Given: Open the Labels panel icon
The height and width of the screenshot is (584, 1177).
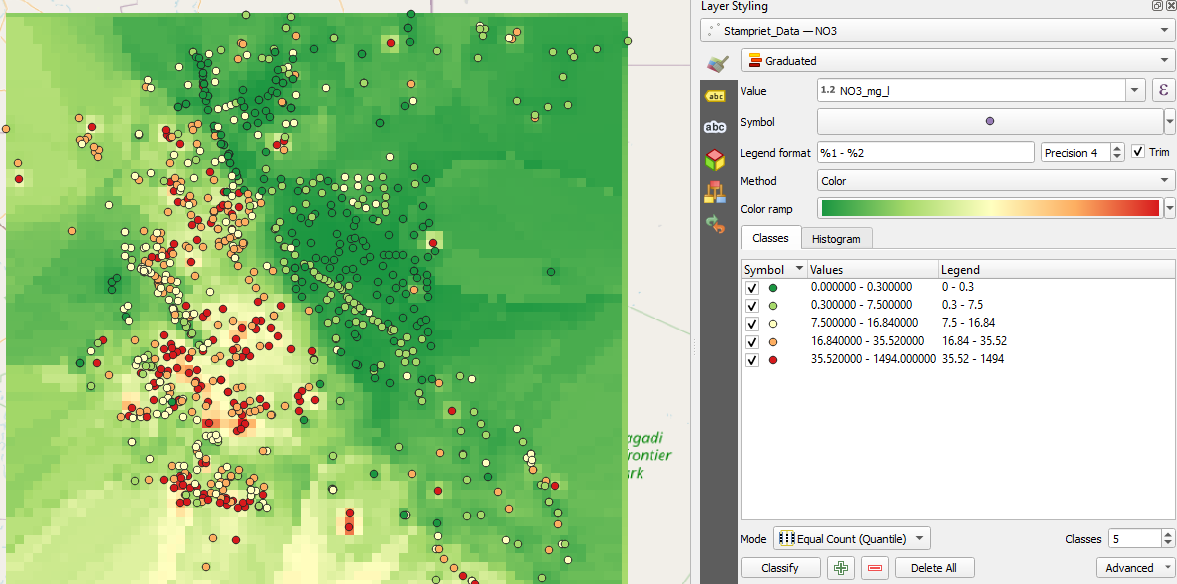Looking at the screenshot, I should click(716, 96).
